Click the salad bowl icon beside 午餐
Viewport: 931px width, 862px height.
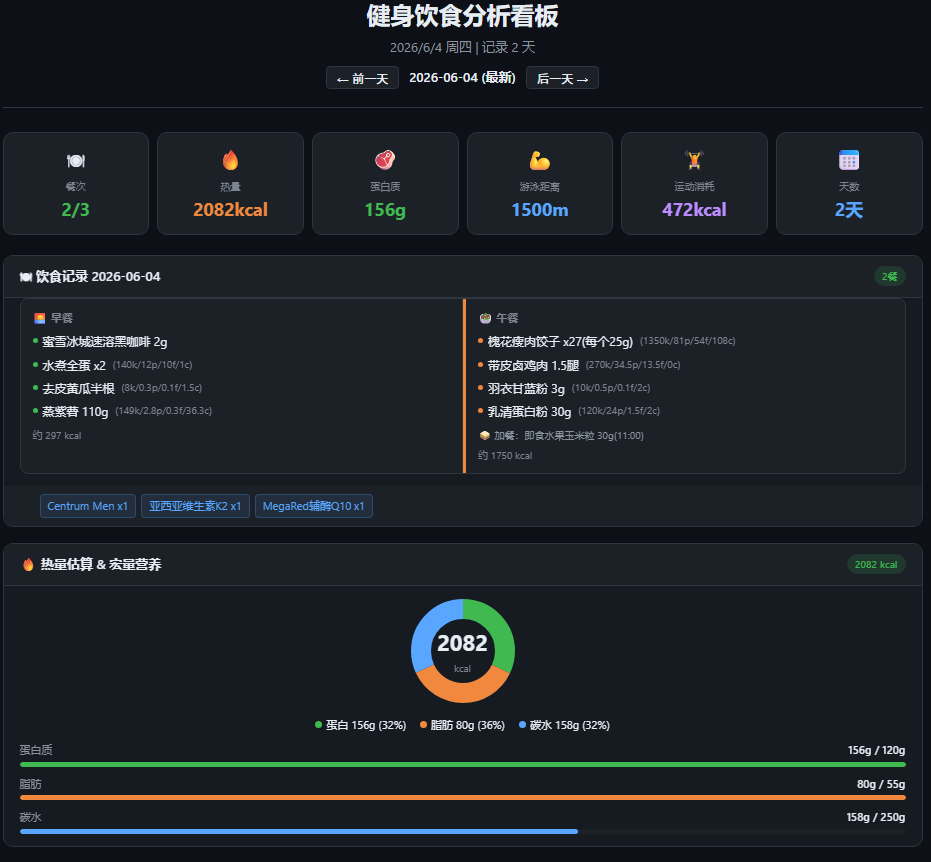tap(485, 318)
